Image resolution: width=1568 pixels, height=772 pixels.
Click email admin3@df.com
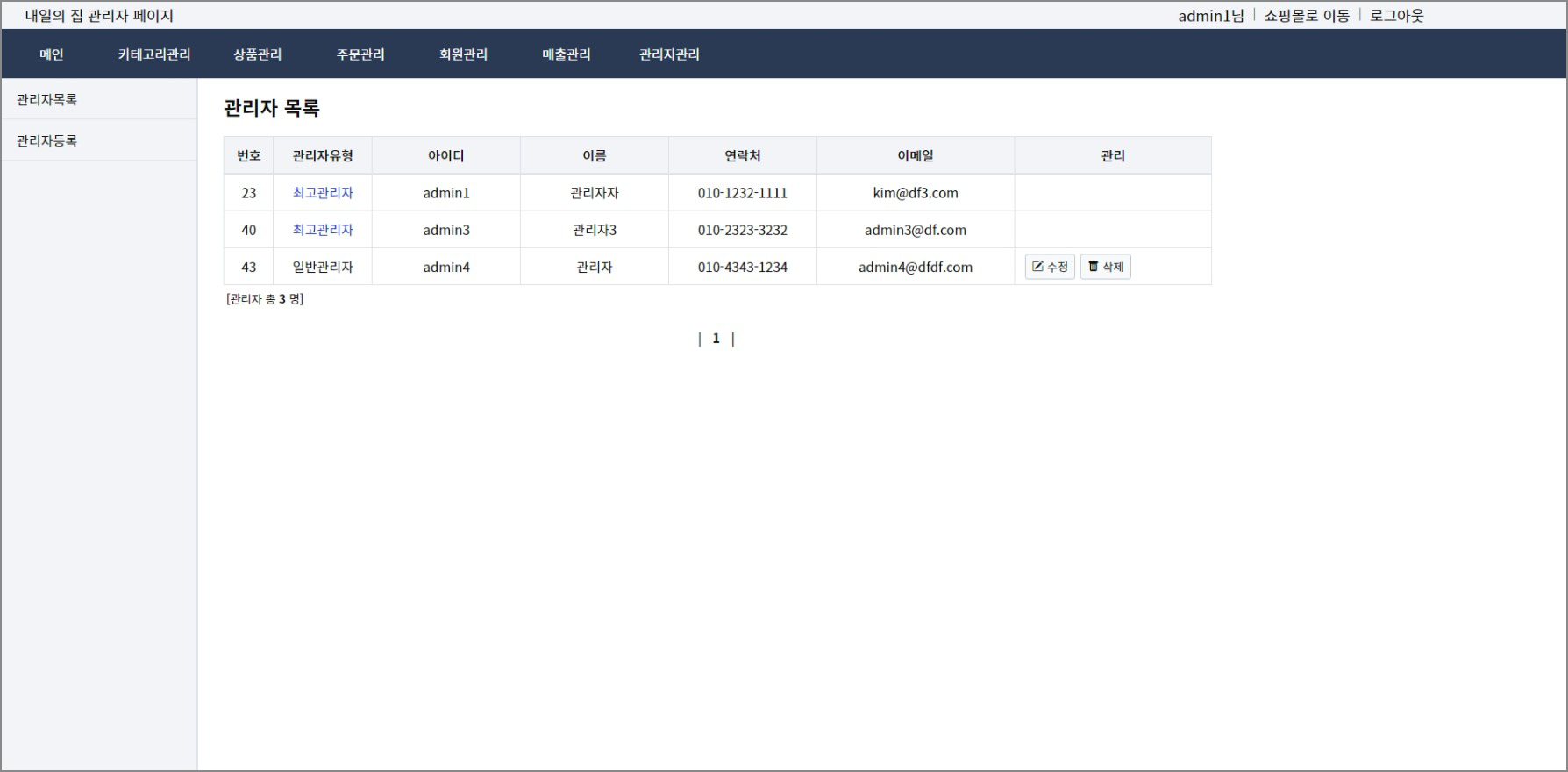tap(916, 230)
